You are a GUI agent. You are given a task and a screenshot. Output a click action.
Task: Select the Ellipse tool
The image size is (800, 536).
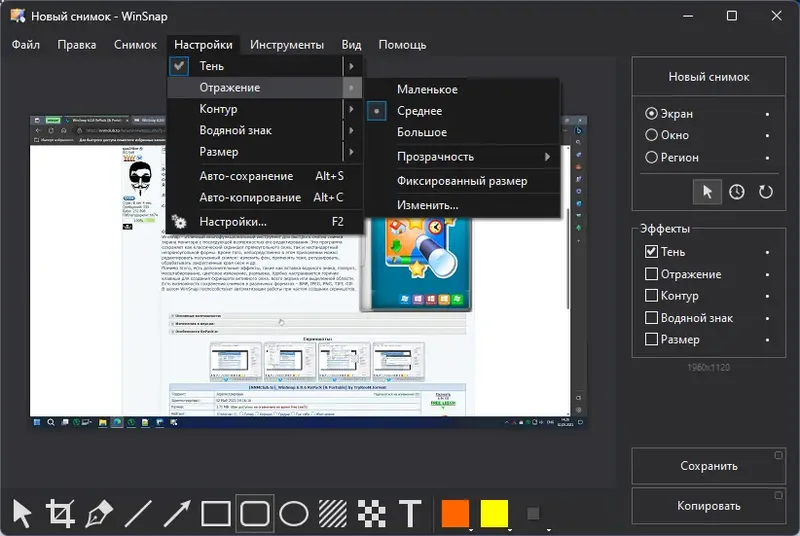point(294,513)
